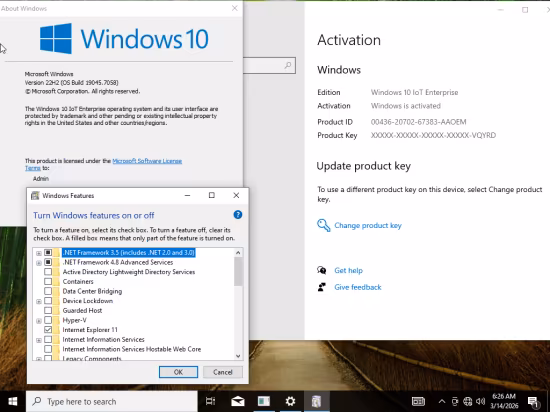Open the Give feedback link

tap(358, 287)
